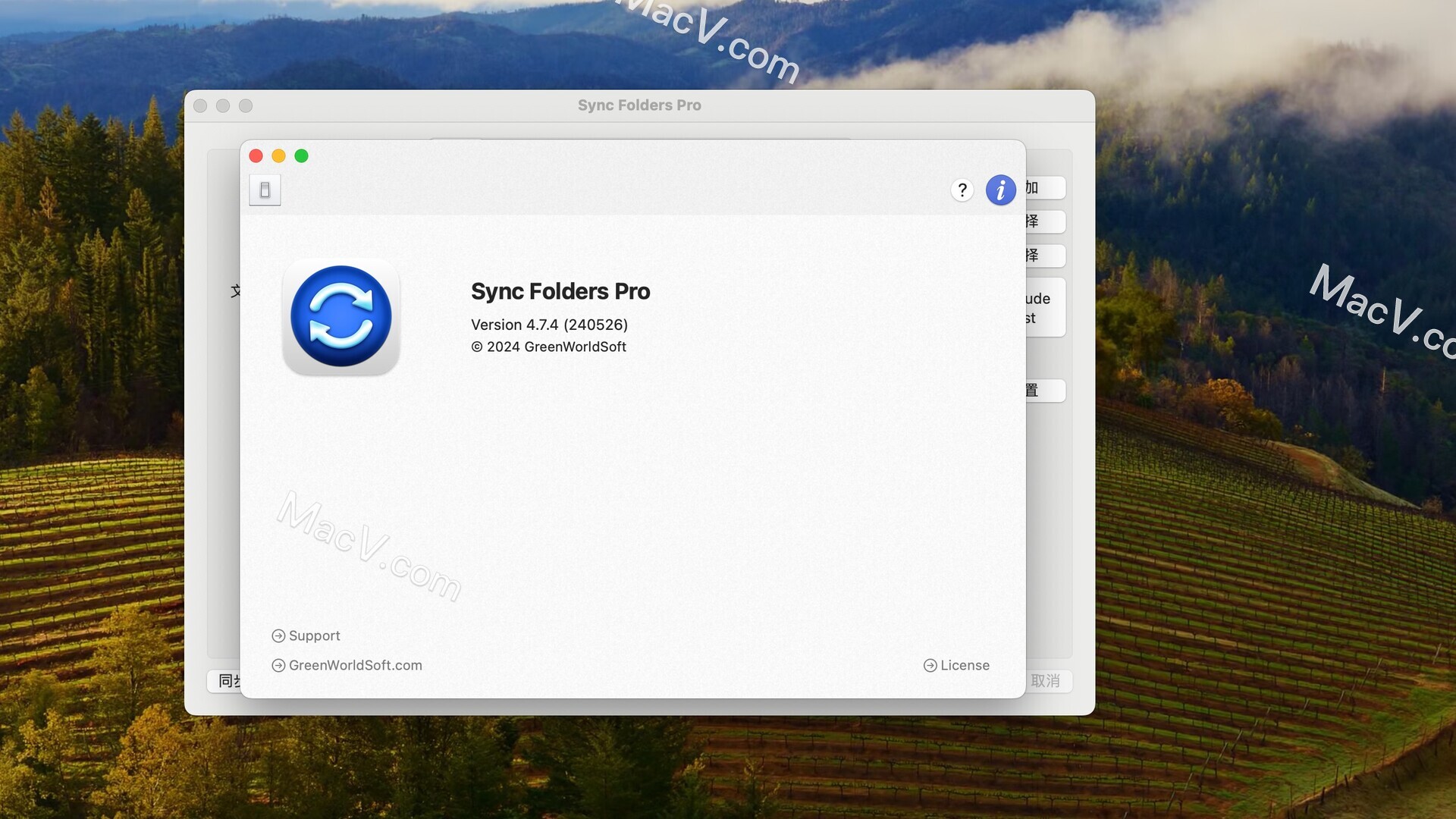The width and height of the screenshot is (1456, 819).
Task: Click the partly hidden button showing 'ude'
Action: tap(1046, 307)
